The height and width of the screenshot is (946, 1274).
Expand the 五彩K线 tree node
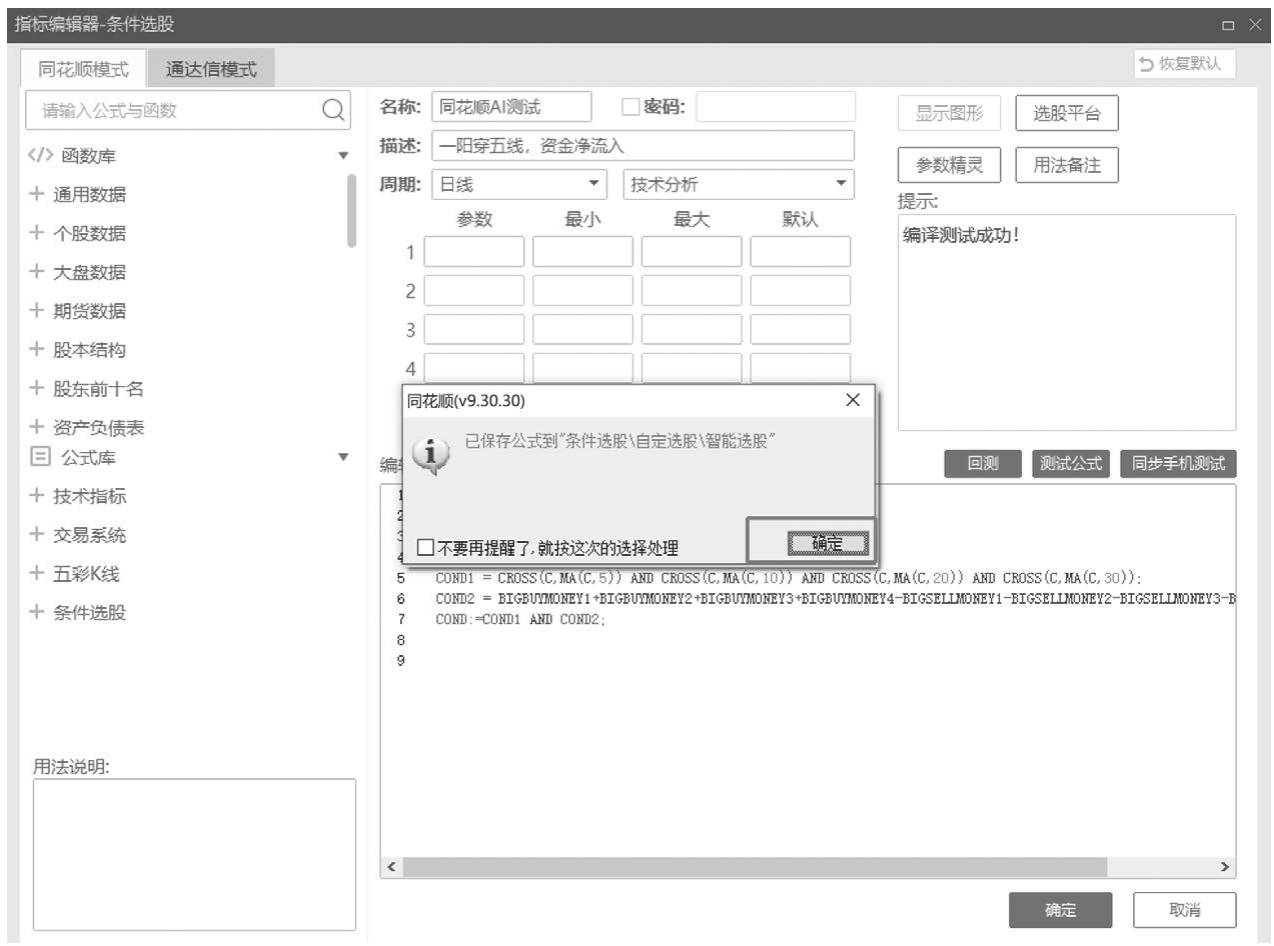[x=38, y=574]
